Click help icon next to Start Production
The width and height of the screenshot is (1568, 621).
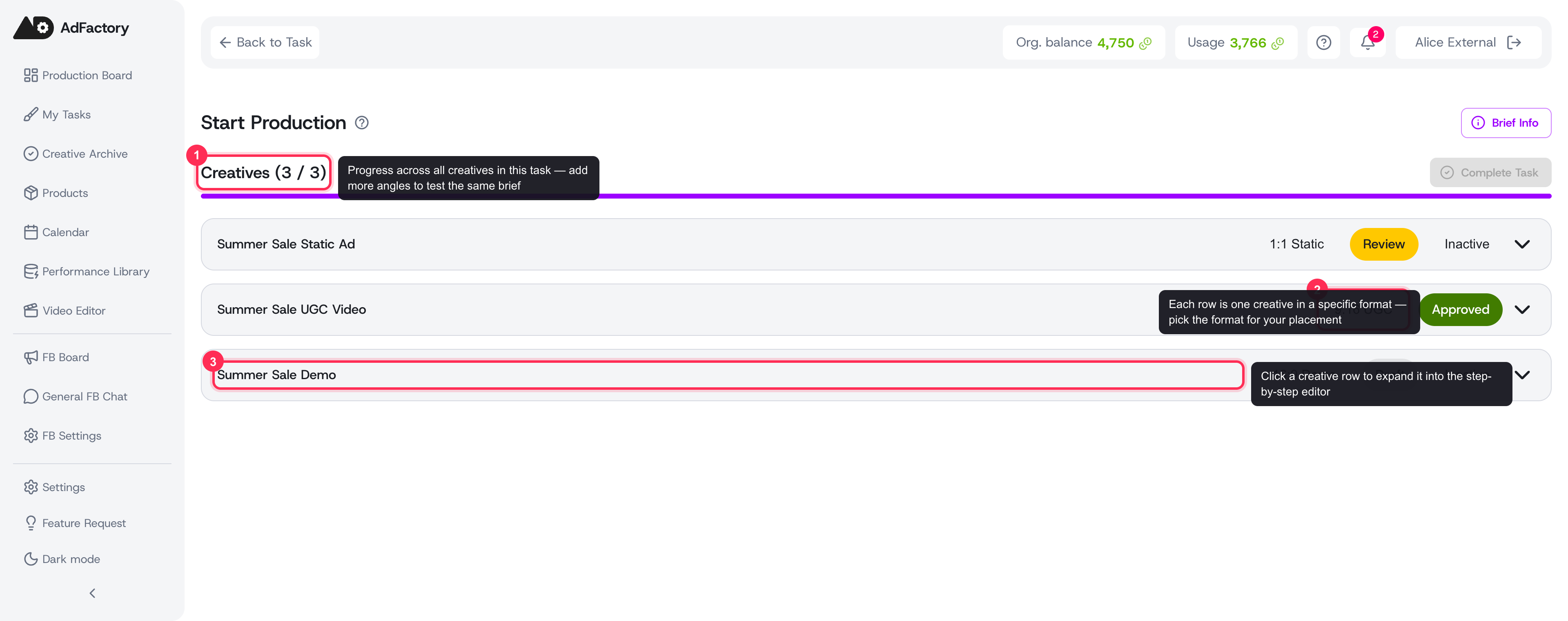pyautogui.click(x=361, y=123)
